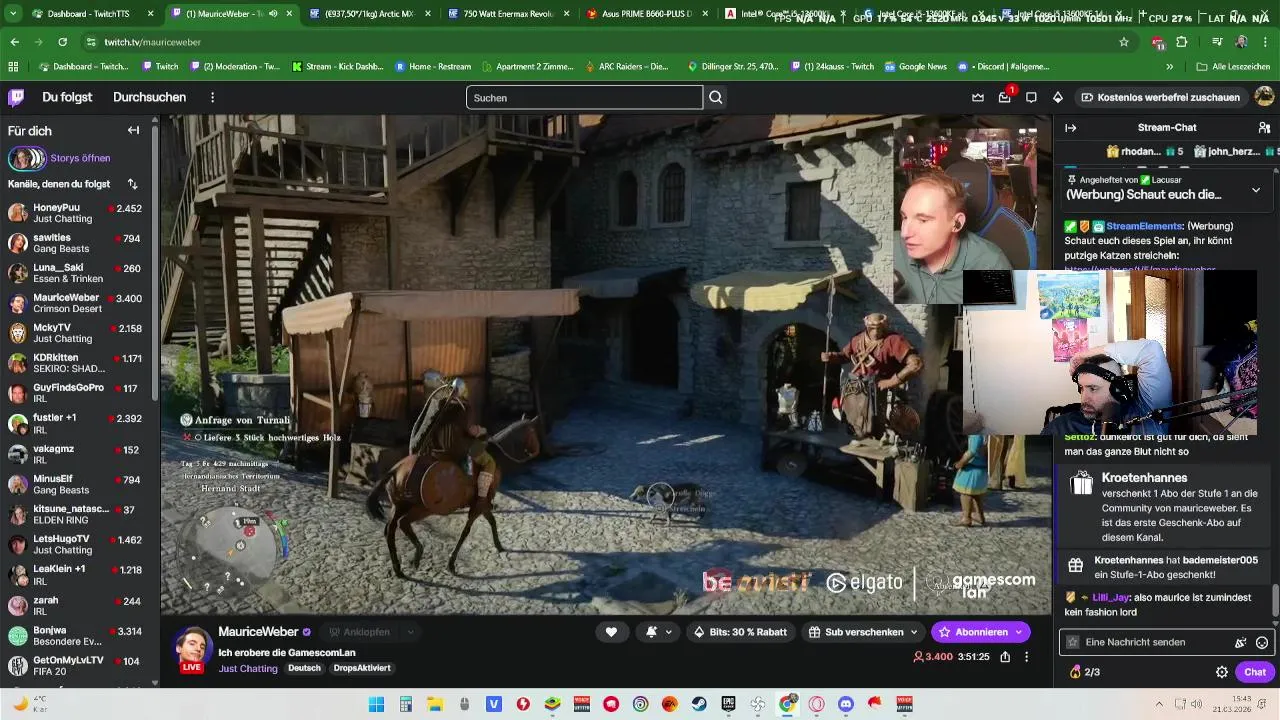
Task: Collapse the Für dich sidebar
Action: point(133,130)
